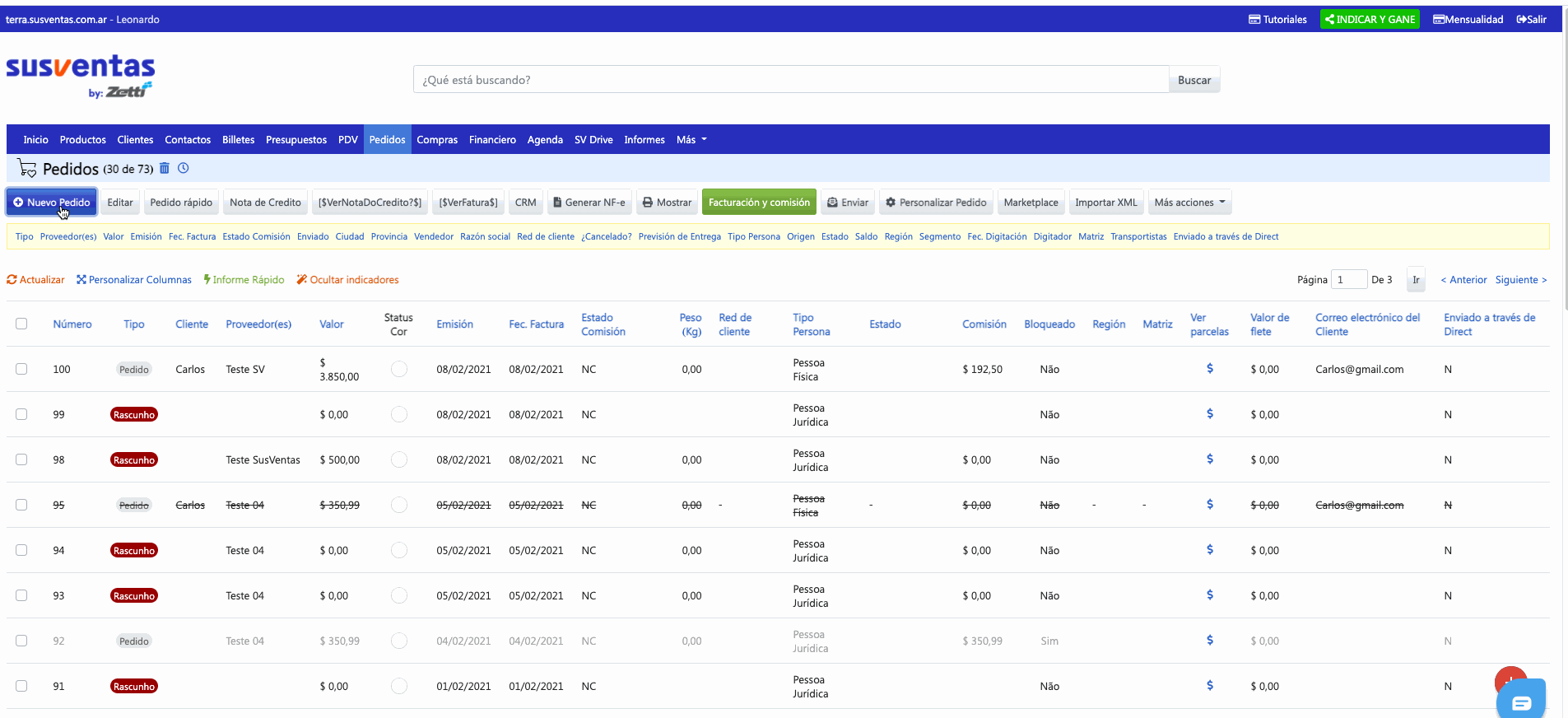Viewport: 1568px width, 718px height.
Task: Open Mensualidad in top bar
Action: (1468, 19)
